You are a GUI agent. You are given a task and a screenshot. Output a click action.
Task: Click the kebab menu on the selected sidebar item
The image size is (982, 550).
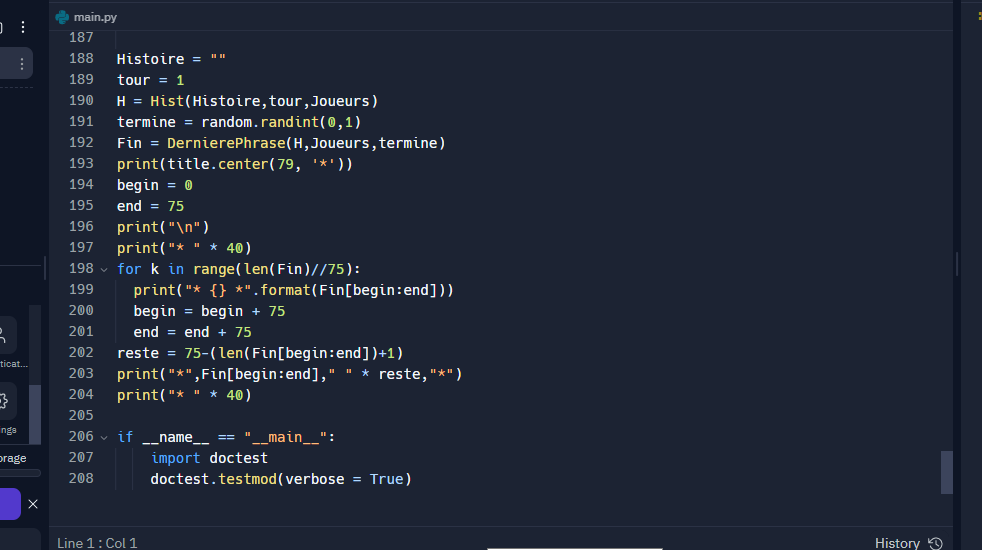21,63
